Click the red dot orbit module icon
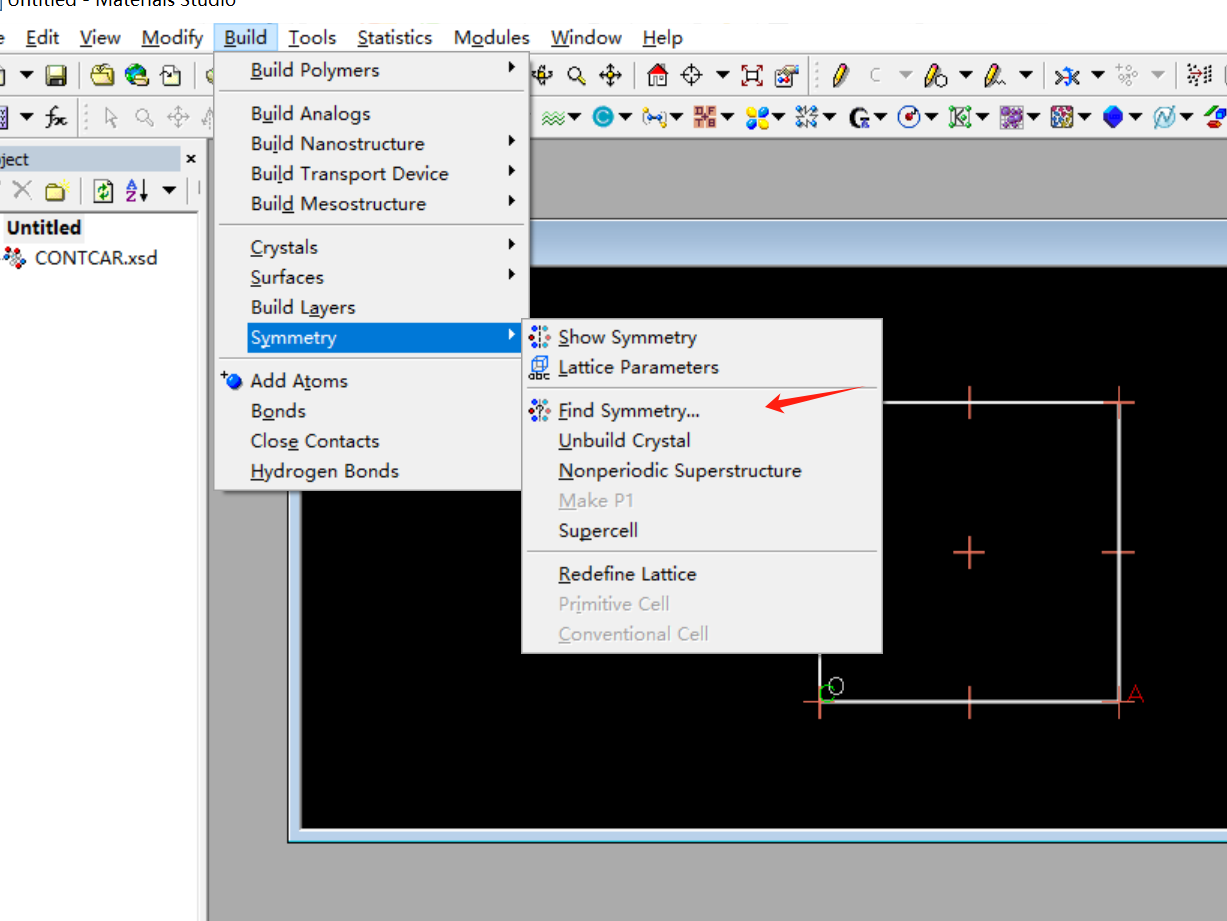Image resolution: width=1227 pixels, height=921 pixels. pos(910,118)
